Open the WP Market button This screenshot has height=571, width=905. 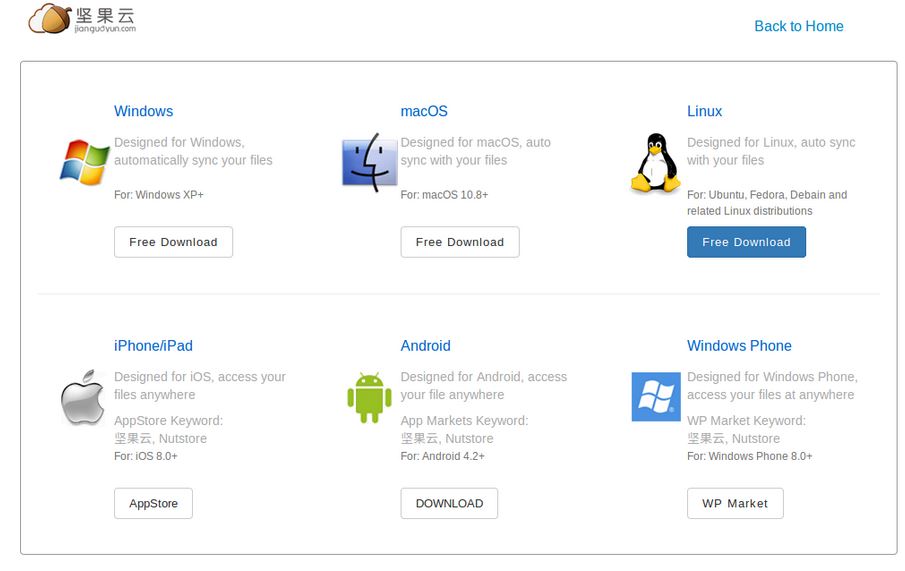[x=735, y=503]
